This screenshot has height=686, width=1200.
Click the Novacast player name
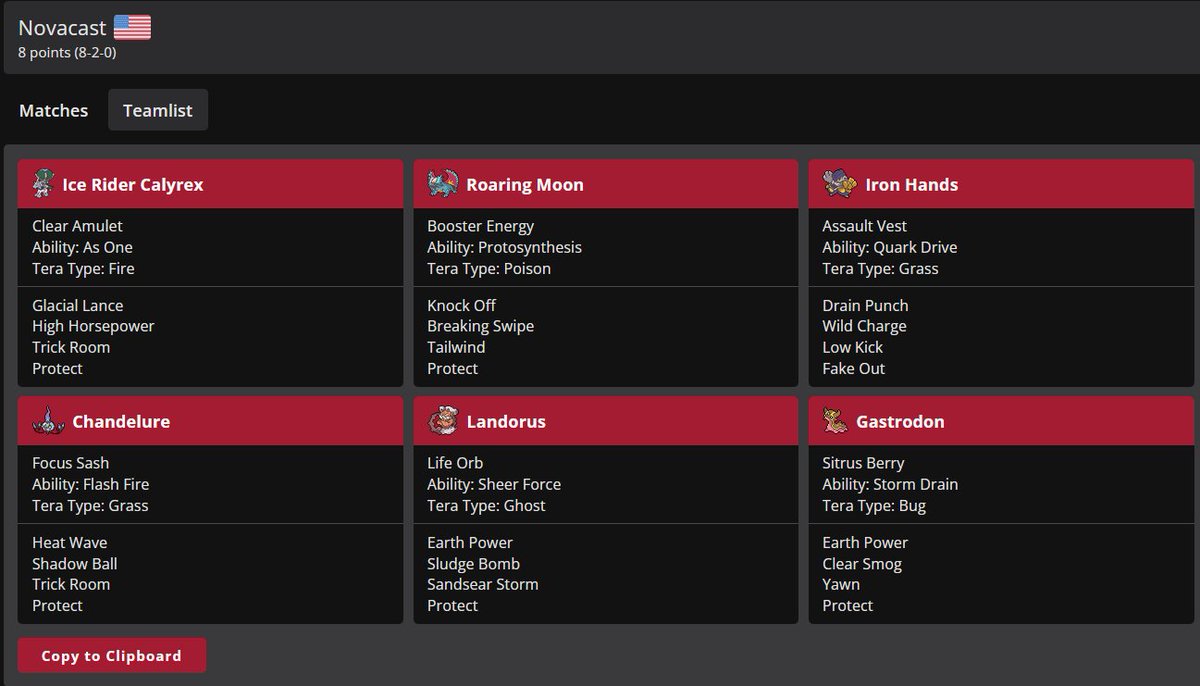[x=62, y=28]
